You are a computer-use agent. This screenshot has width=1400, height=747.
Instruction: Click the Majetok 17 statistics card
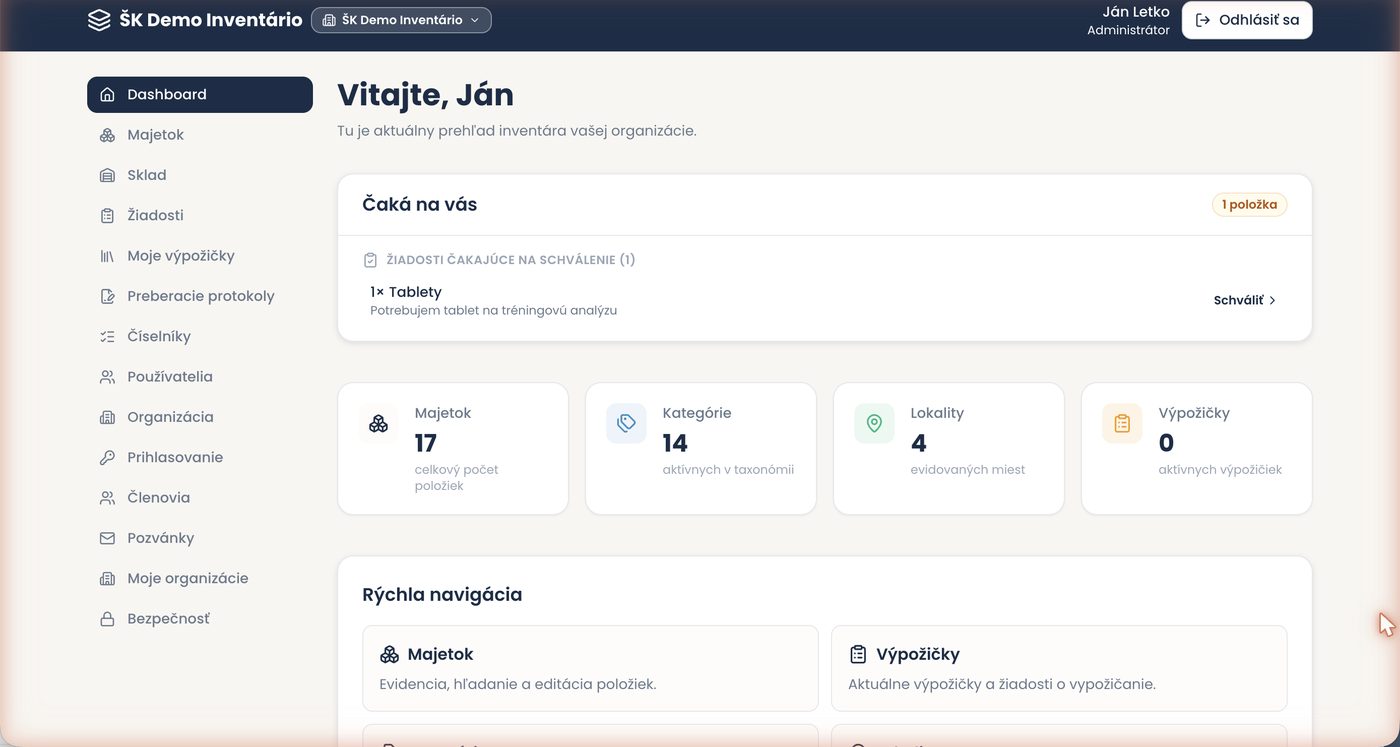point(453,449)
